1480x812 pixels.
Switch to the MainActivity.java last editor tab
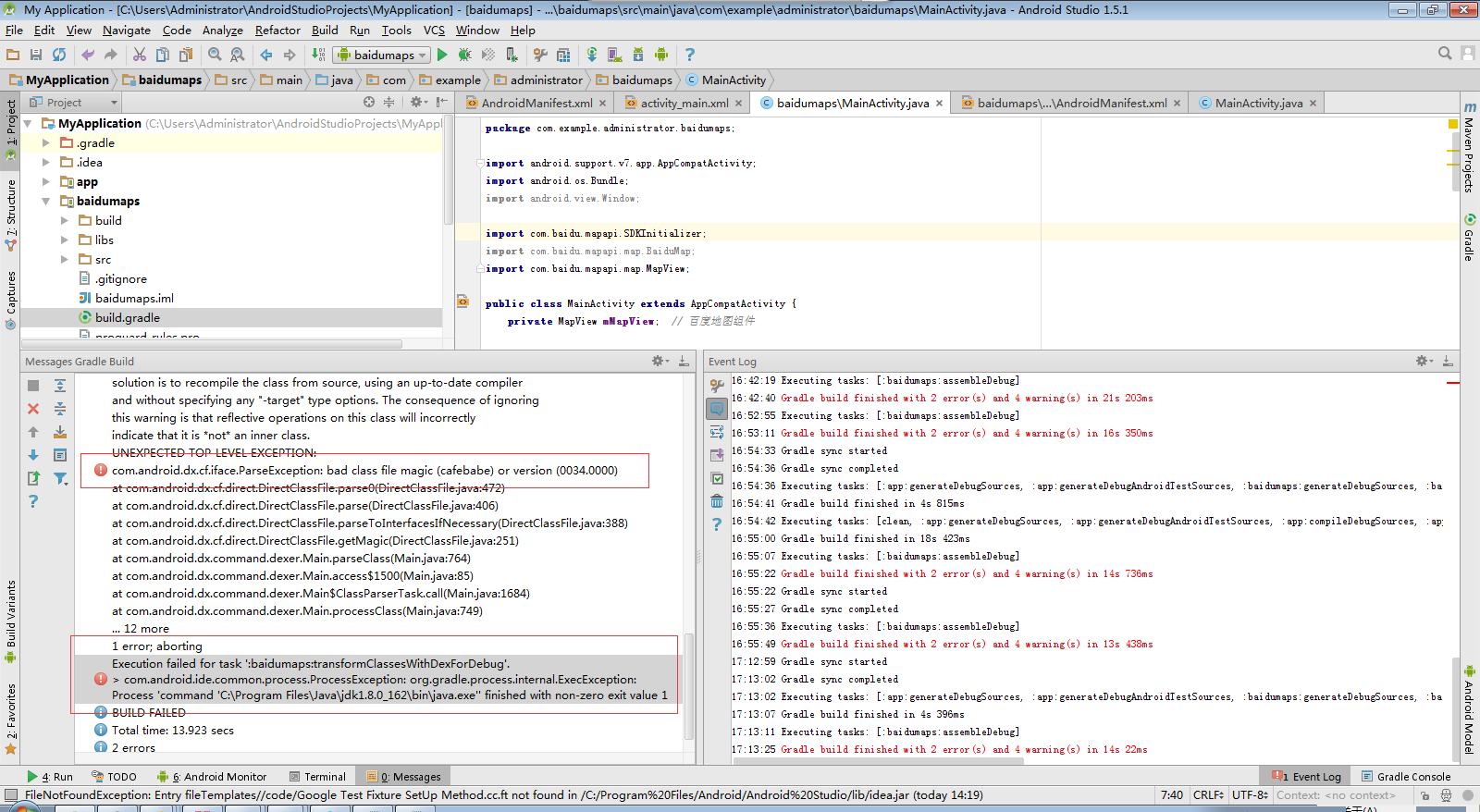coord(1257,103)
